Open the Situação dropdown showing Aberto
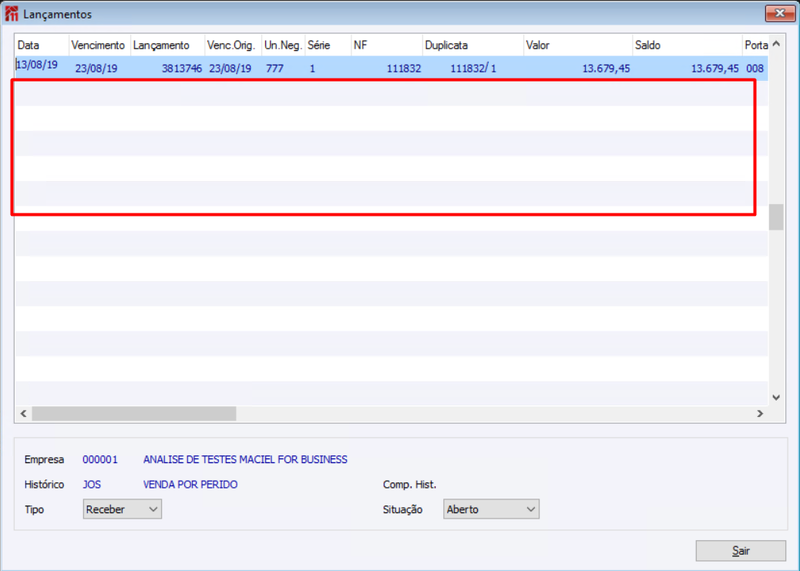800x571 pixels. [x=491, y=509]
